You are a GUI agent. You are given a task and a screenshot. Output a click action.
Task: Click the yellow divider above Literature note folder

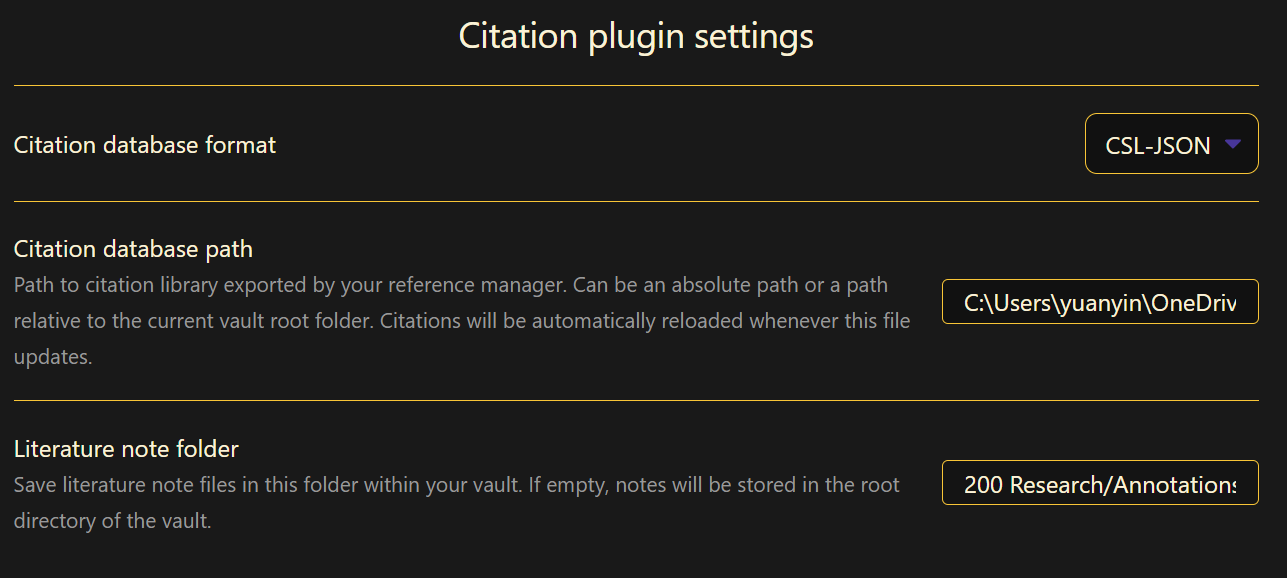click(x=636, y=401)
